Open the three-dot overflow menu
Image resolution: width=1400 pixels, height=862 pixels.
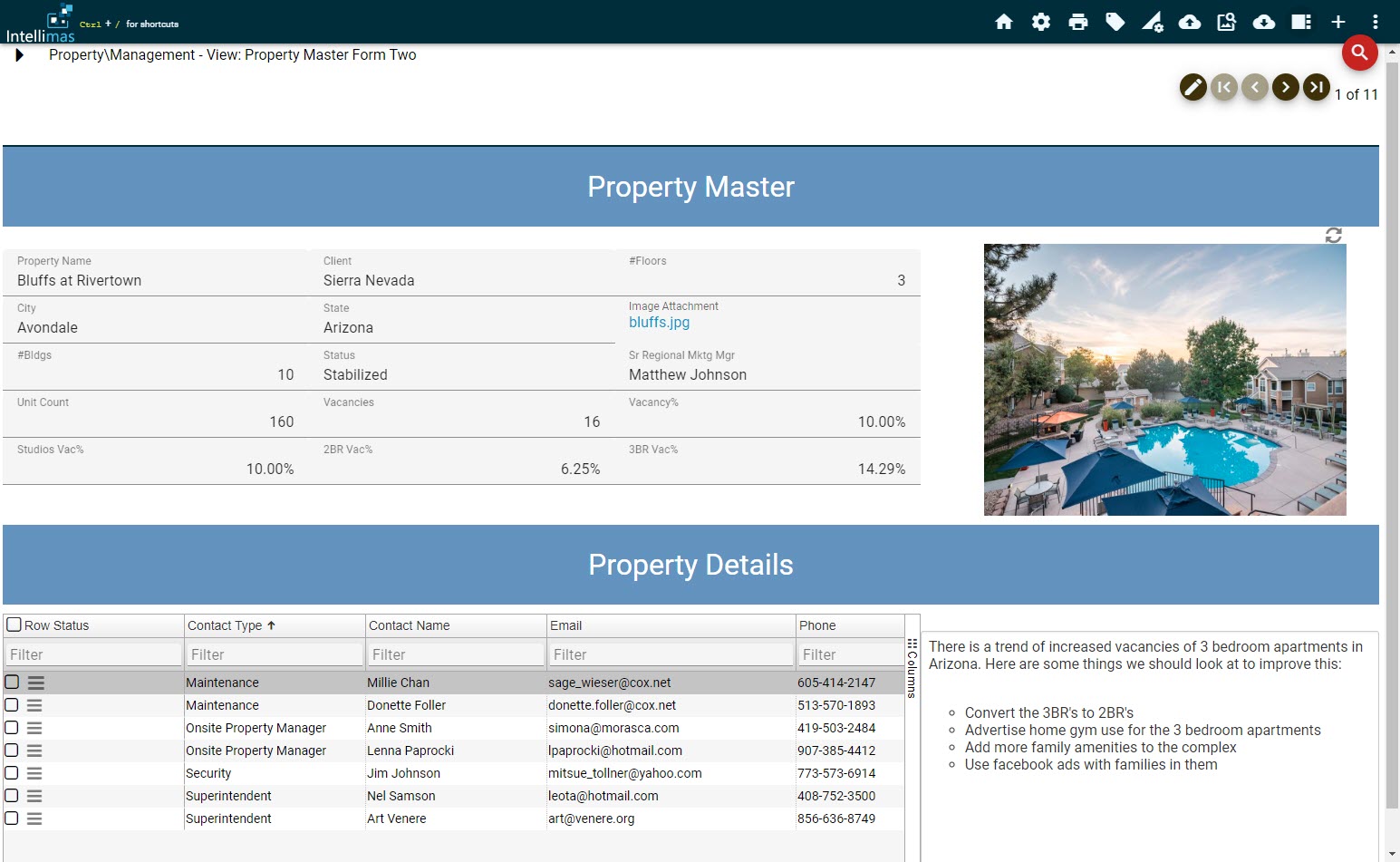1375,22
